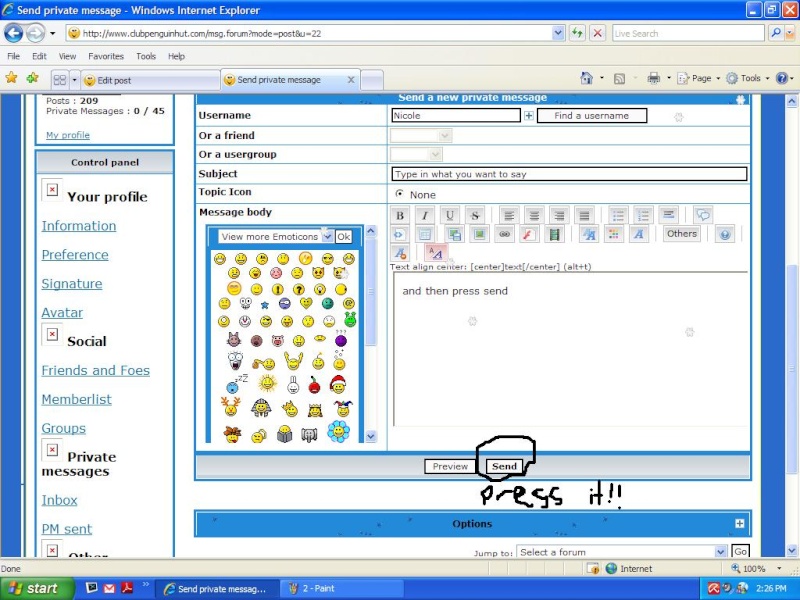This screenshot has width=800, height=600.
Task: Underline the selected message text
Action: coord(449,215)
